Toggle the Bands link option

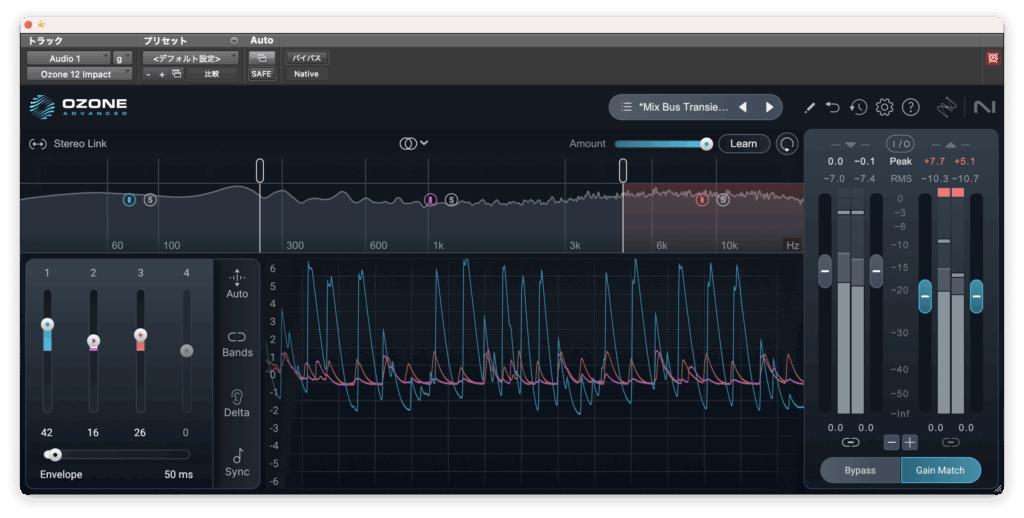(x=237, y=343)
